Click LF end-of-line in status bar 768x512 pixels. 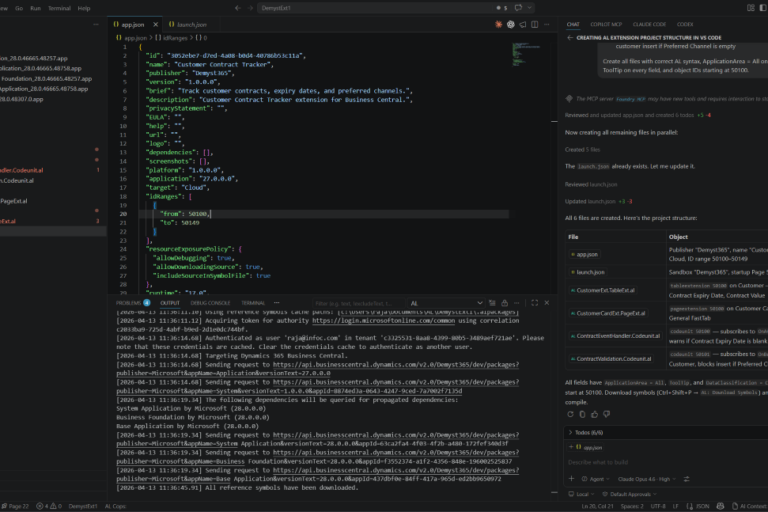(675, 506)
